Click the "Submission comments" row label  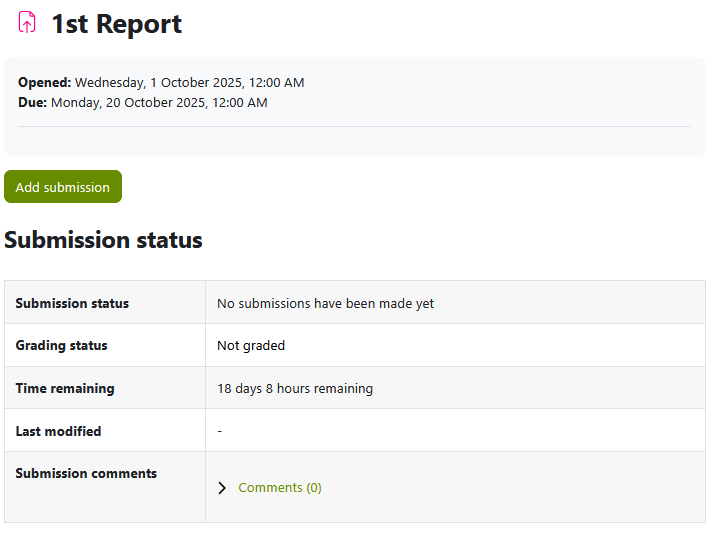[86, 473]
